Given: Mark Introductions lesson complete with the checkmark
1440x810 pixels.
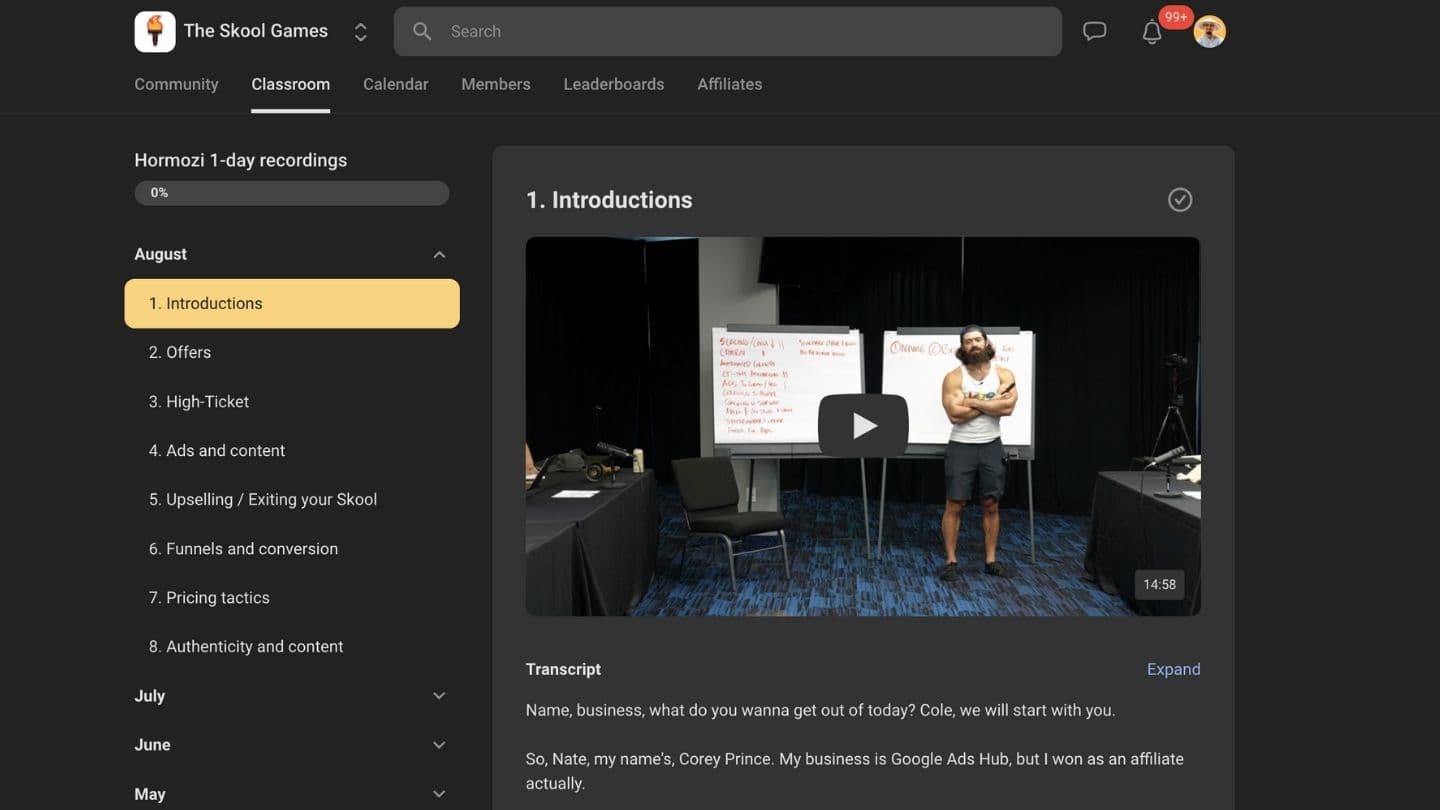Looking at the screenshot, I should tap(1179, 199).
